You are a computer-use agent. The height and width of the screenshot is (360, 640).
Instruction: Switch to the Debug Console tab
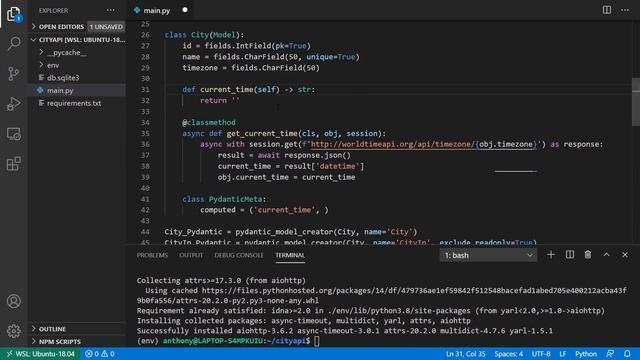(x=239, y=255)
